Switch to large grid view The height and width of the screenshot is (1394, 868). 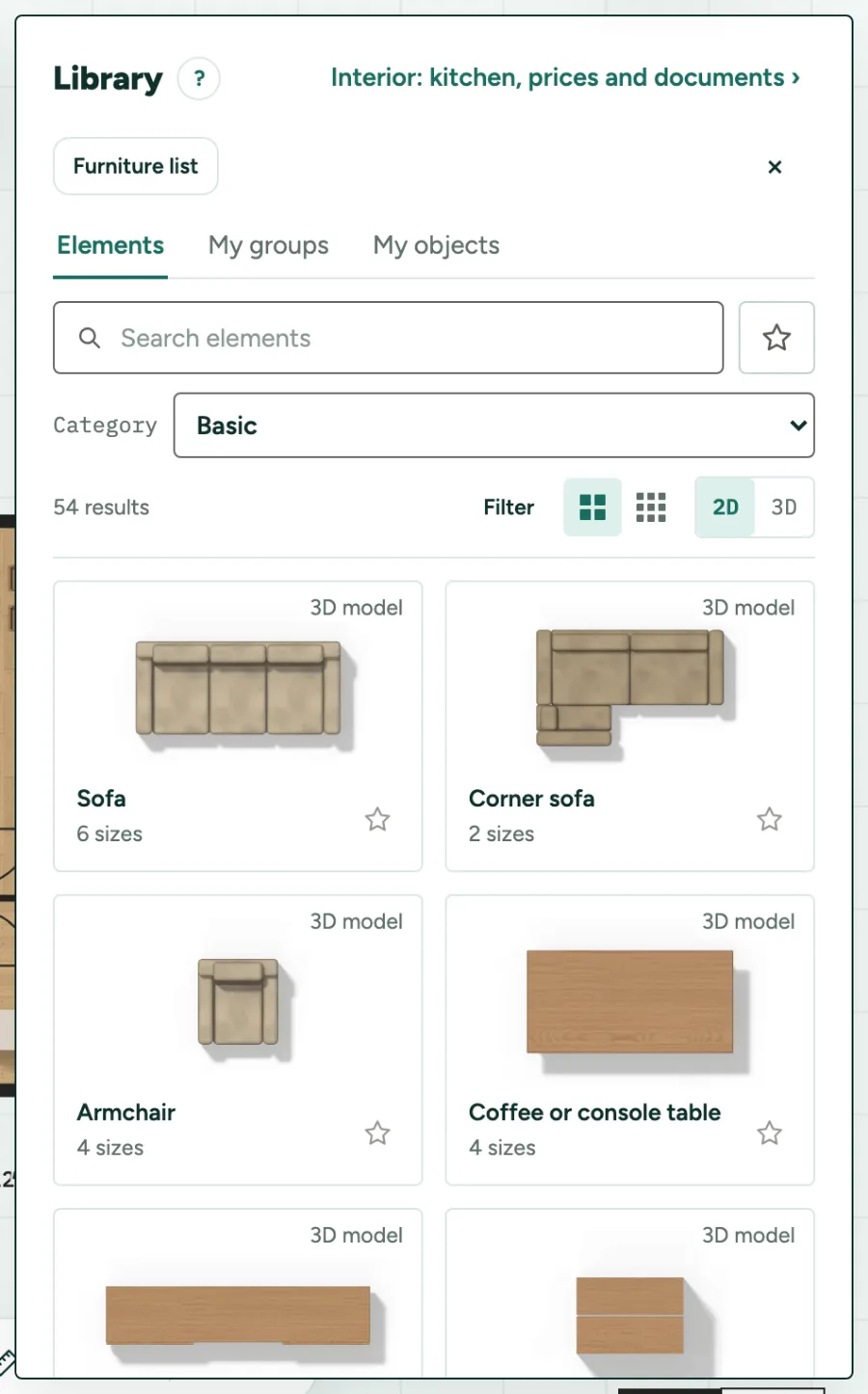coord(592,507)
